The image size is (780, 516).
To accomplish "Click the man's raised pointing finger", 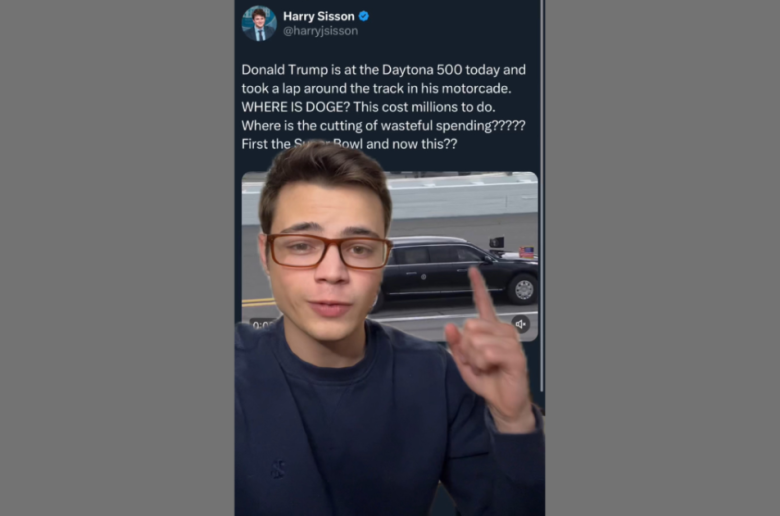I will 482,294.
